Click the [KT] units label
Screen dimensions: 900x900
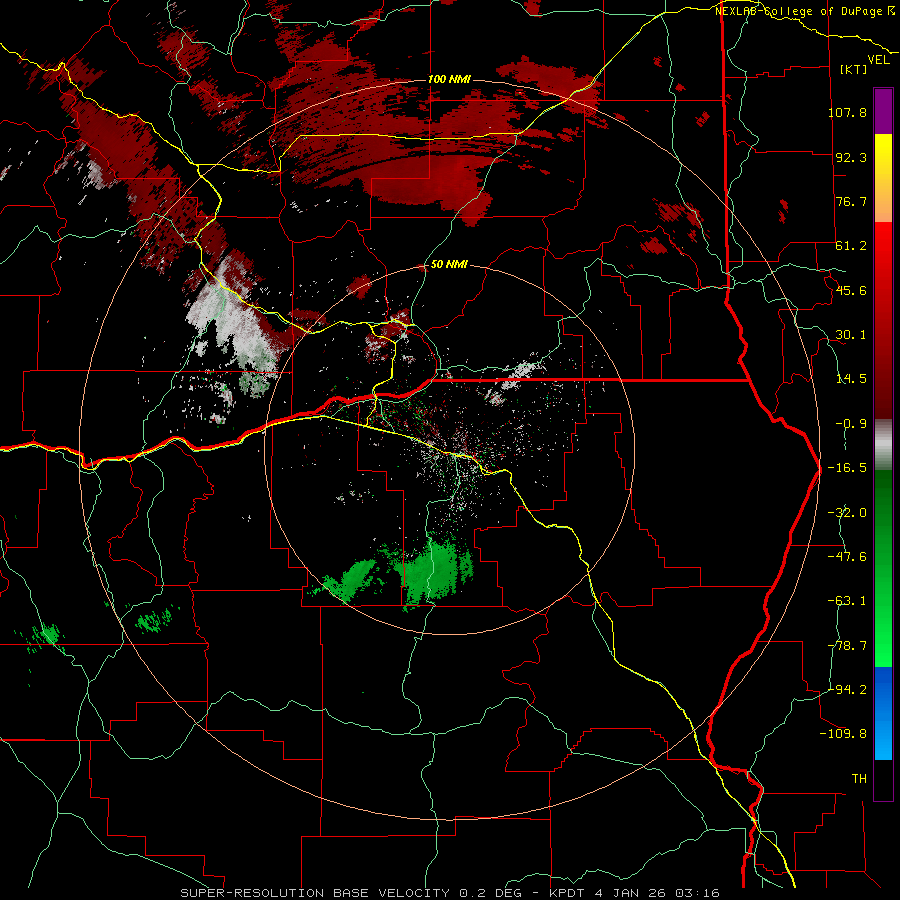pyautogui.click(x=854, y=69)
